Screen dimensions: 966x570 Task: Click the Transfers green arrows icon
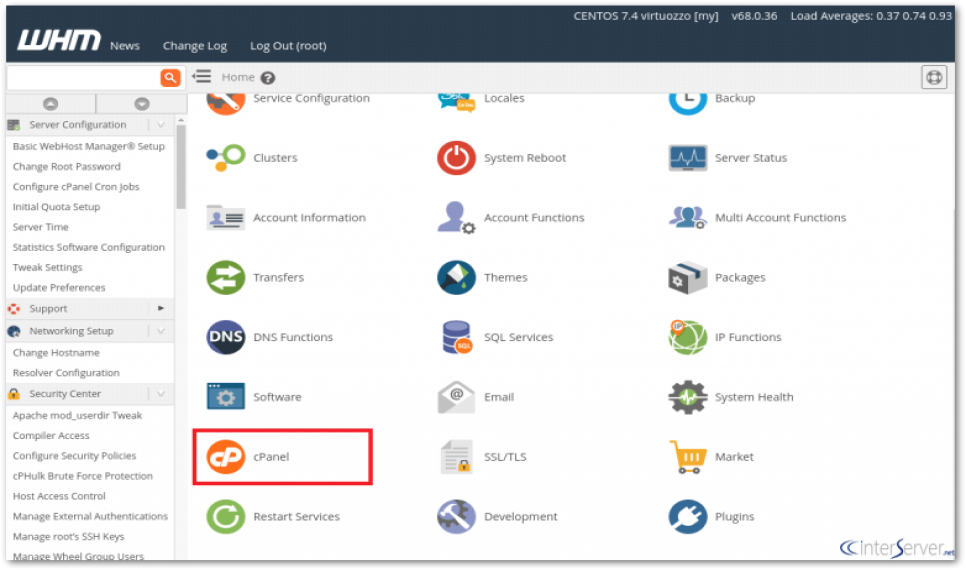click(225, 278)
